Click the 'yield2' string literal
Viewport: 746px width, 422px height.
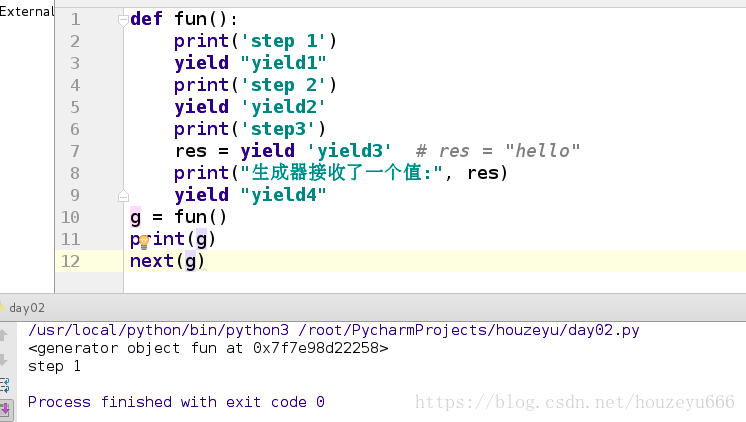tap(283, 107)
